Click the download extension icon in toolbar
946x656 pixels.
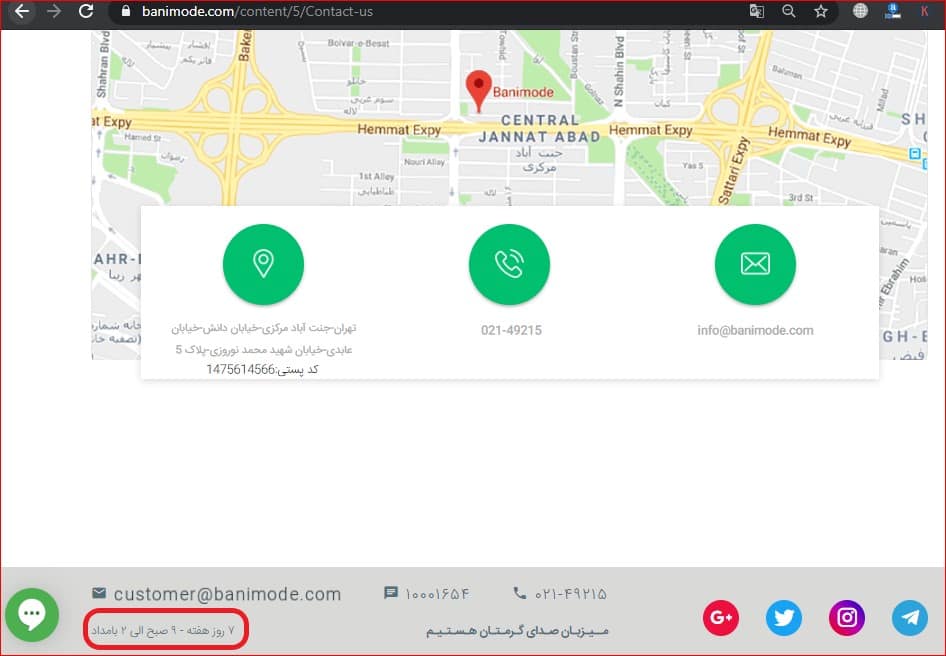pos(892,11)
